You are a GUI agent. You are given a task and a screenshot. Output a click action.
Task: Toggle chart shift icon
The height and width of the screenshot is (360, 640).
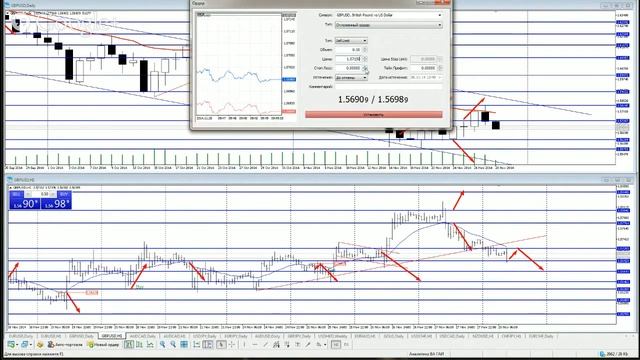click(x=207, y=345)
